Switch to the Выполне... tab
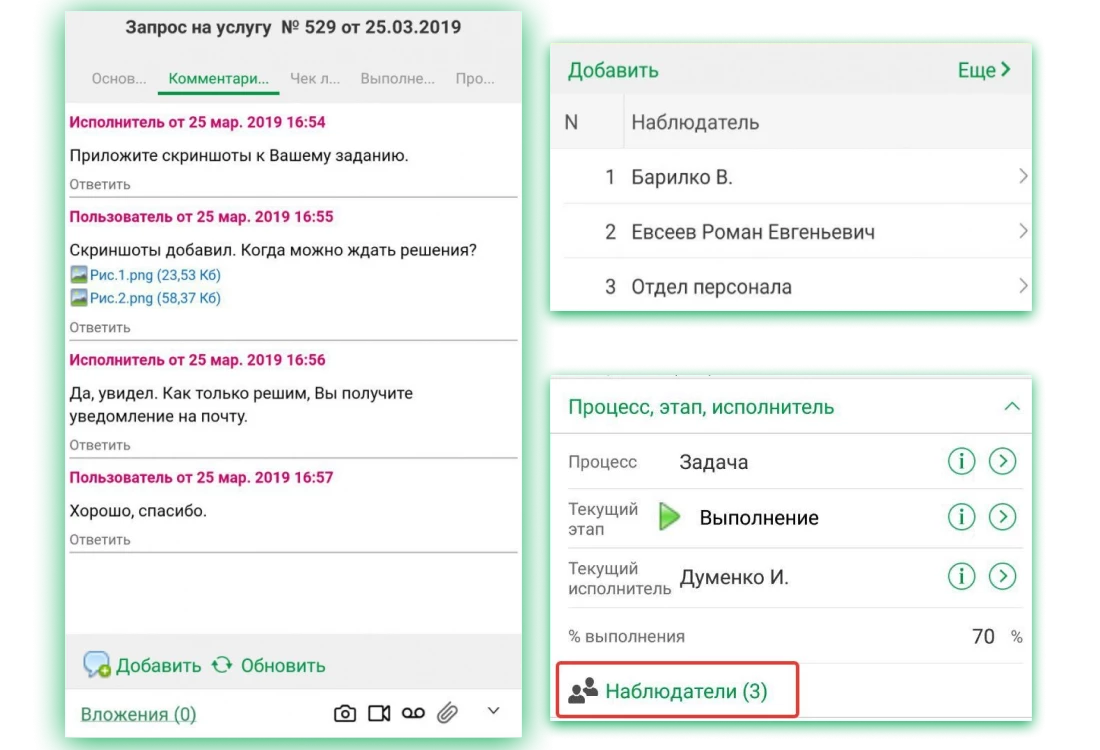This screenshot has width=1100, height=750. [x=397, y=78]
